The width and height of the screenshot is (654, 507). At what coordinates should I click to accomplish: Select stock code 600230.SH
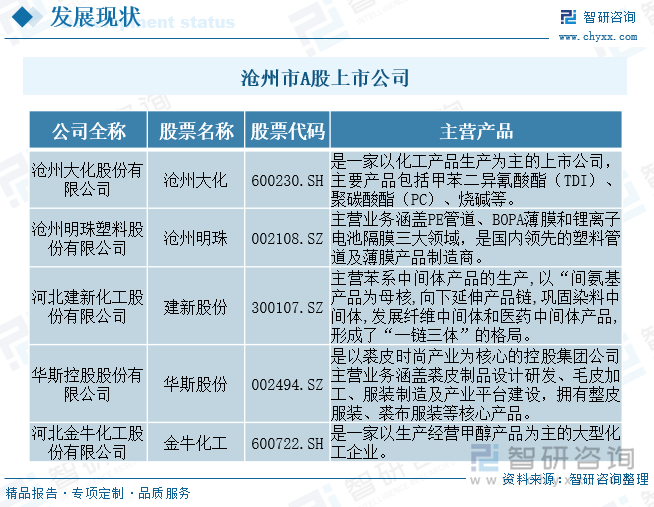287,180
